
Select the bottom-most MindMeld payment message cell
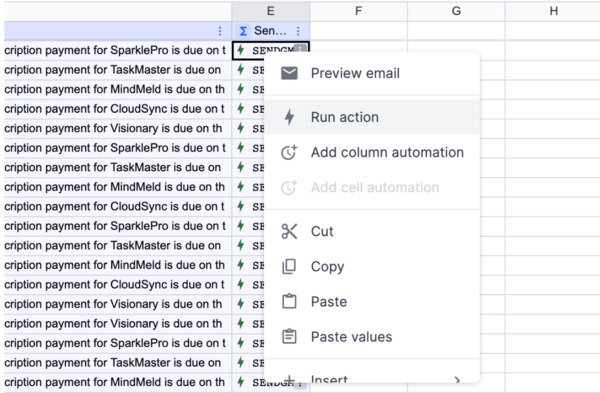(118, 382)
